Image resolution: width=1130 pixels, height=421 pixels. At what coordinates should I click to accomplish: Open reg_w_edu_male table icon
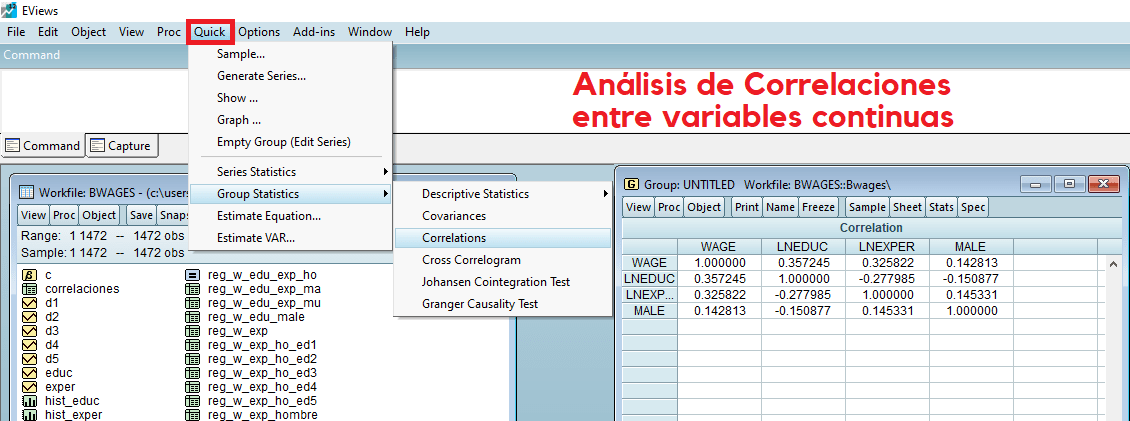pyautogui.click(x=192, y=317)
